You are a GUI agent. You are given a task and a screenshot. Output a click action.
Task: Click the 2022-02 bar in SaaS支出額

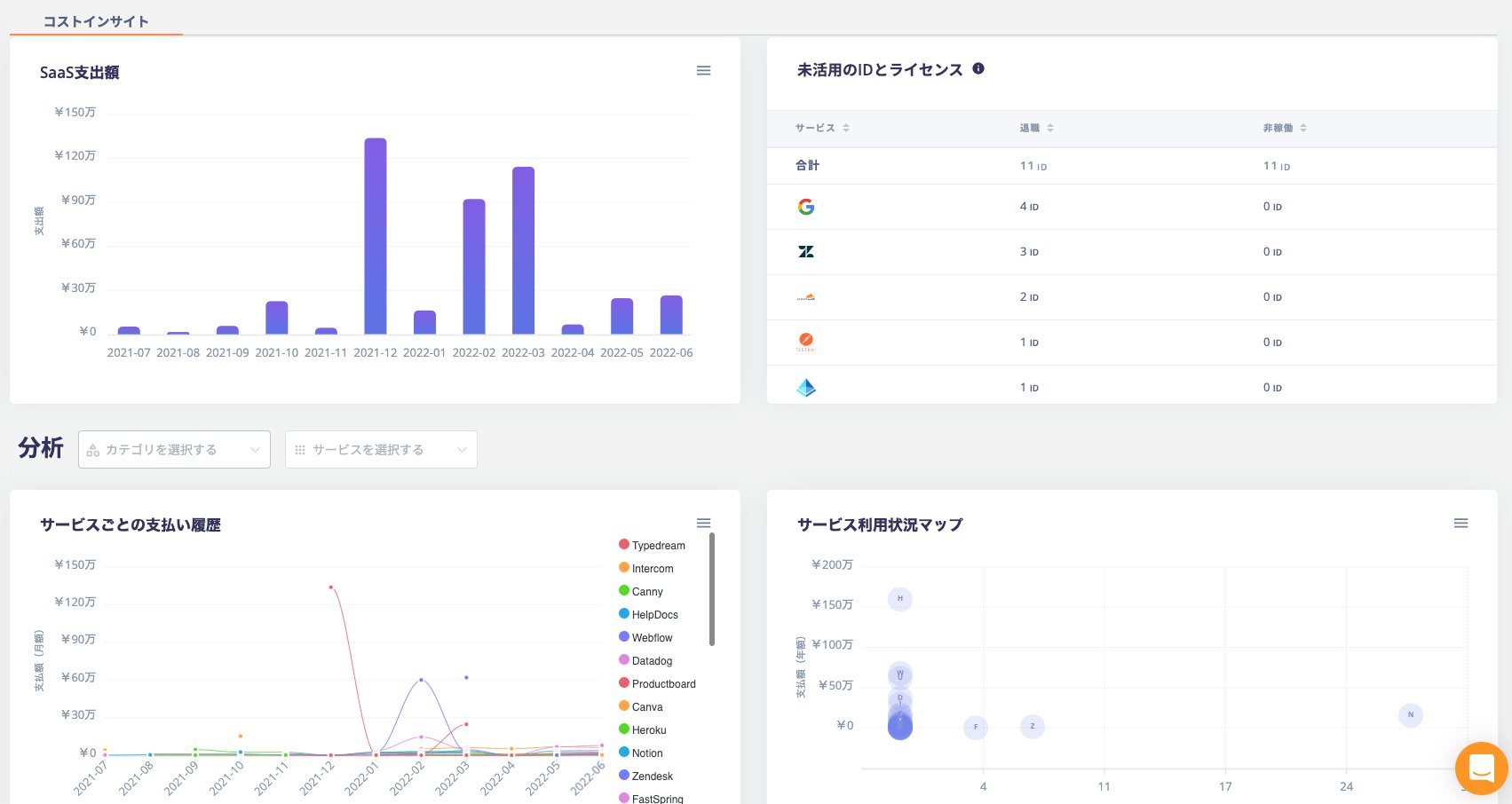[474, 266]
